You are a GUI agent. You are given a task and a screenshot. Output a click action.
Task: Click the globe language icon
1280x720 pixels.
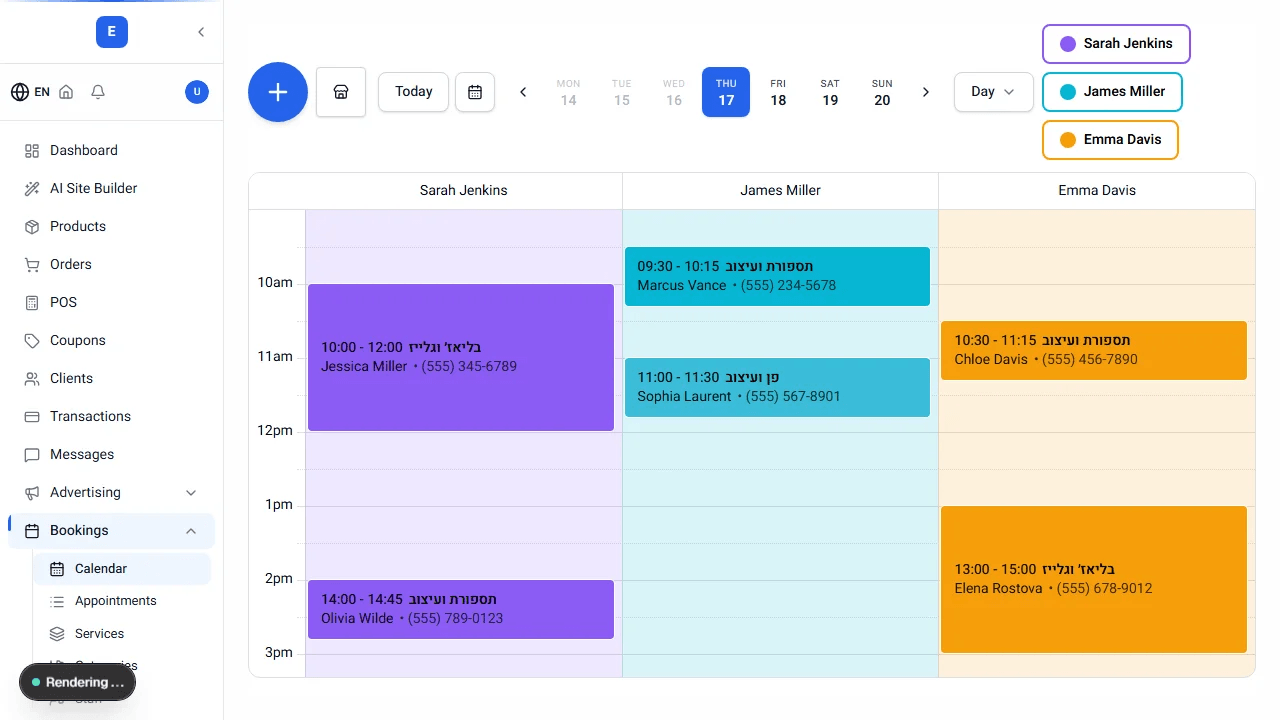coord(20,92)
